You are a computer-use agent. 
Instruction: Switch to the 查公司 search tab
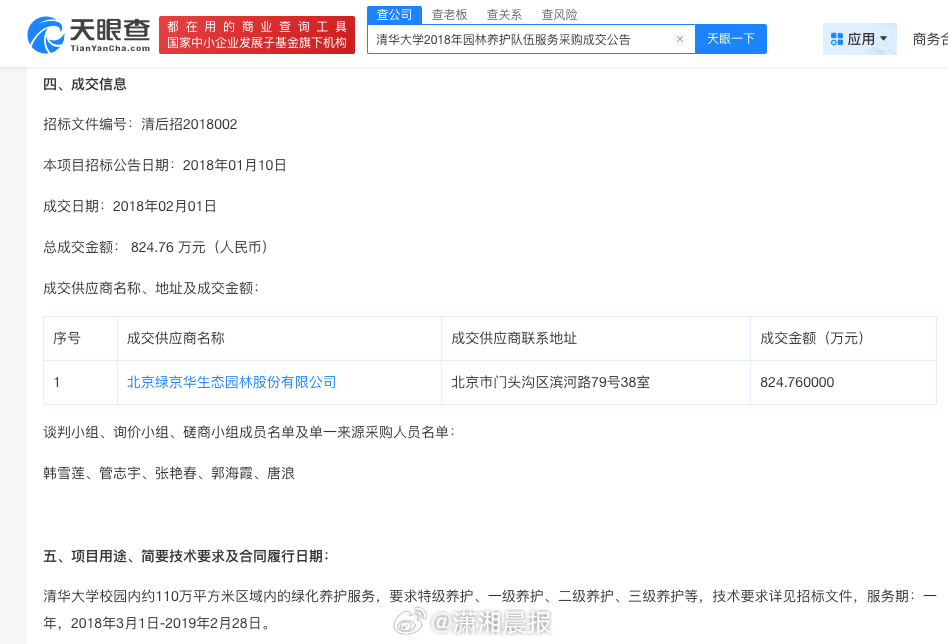[394, 15]
